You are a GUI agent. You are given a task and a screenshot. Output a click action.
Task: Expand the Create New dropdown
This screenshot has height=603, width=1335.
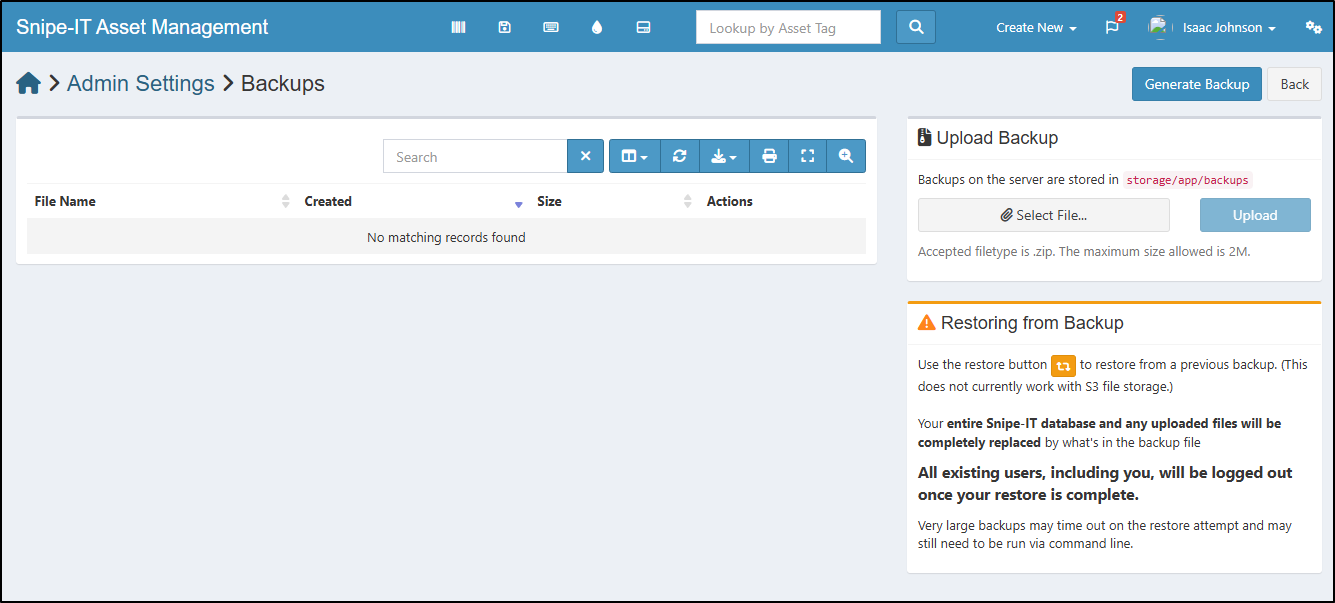pyautogui.click(x=1036, y=28)
